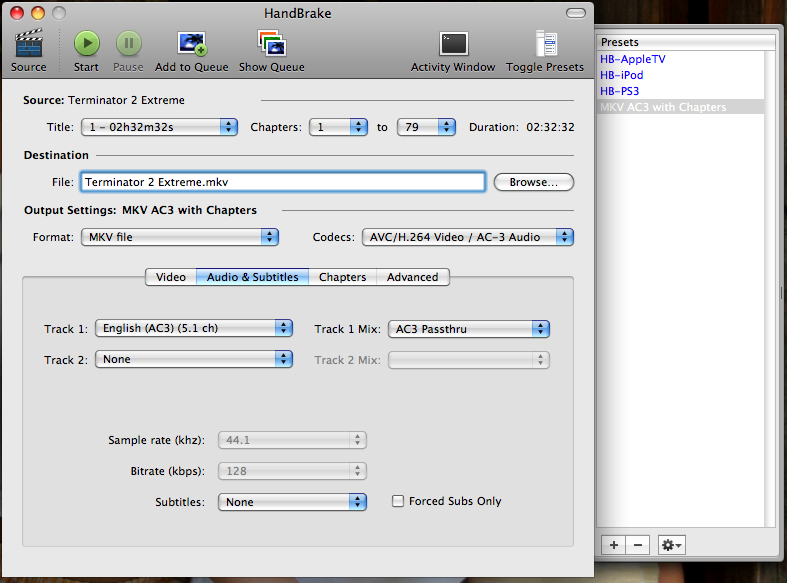Open the ending chapter dropdown showing 79
Screen dimensions: 787x583
426,127
